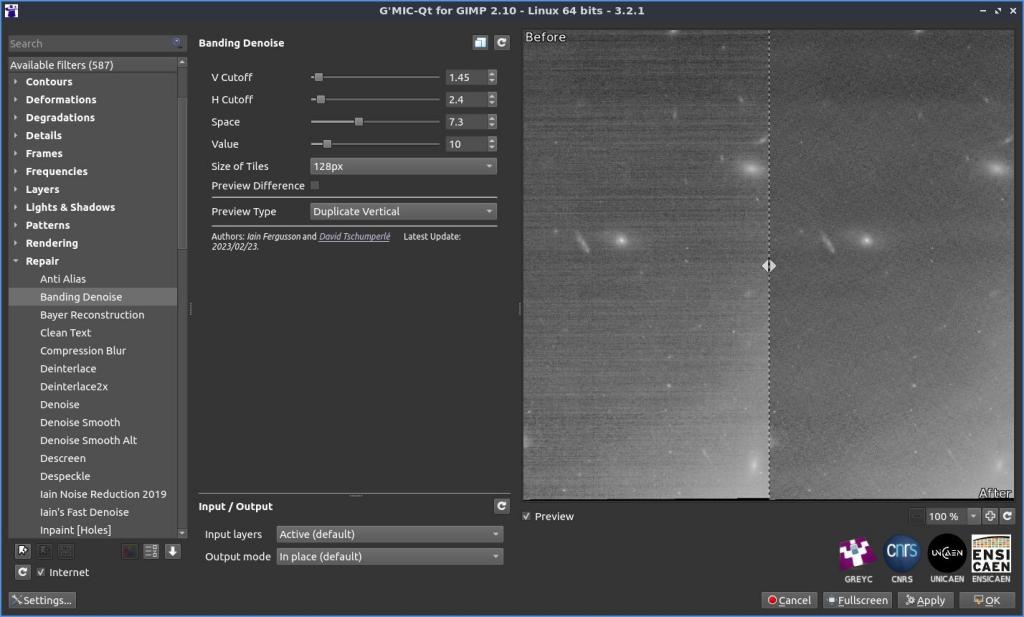The height and width of the screenshot is (617, 1024).
Task: Toggle the Internet checkbox
Action: pyautogui.click(x=41, y=572)
